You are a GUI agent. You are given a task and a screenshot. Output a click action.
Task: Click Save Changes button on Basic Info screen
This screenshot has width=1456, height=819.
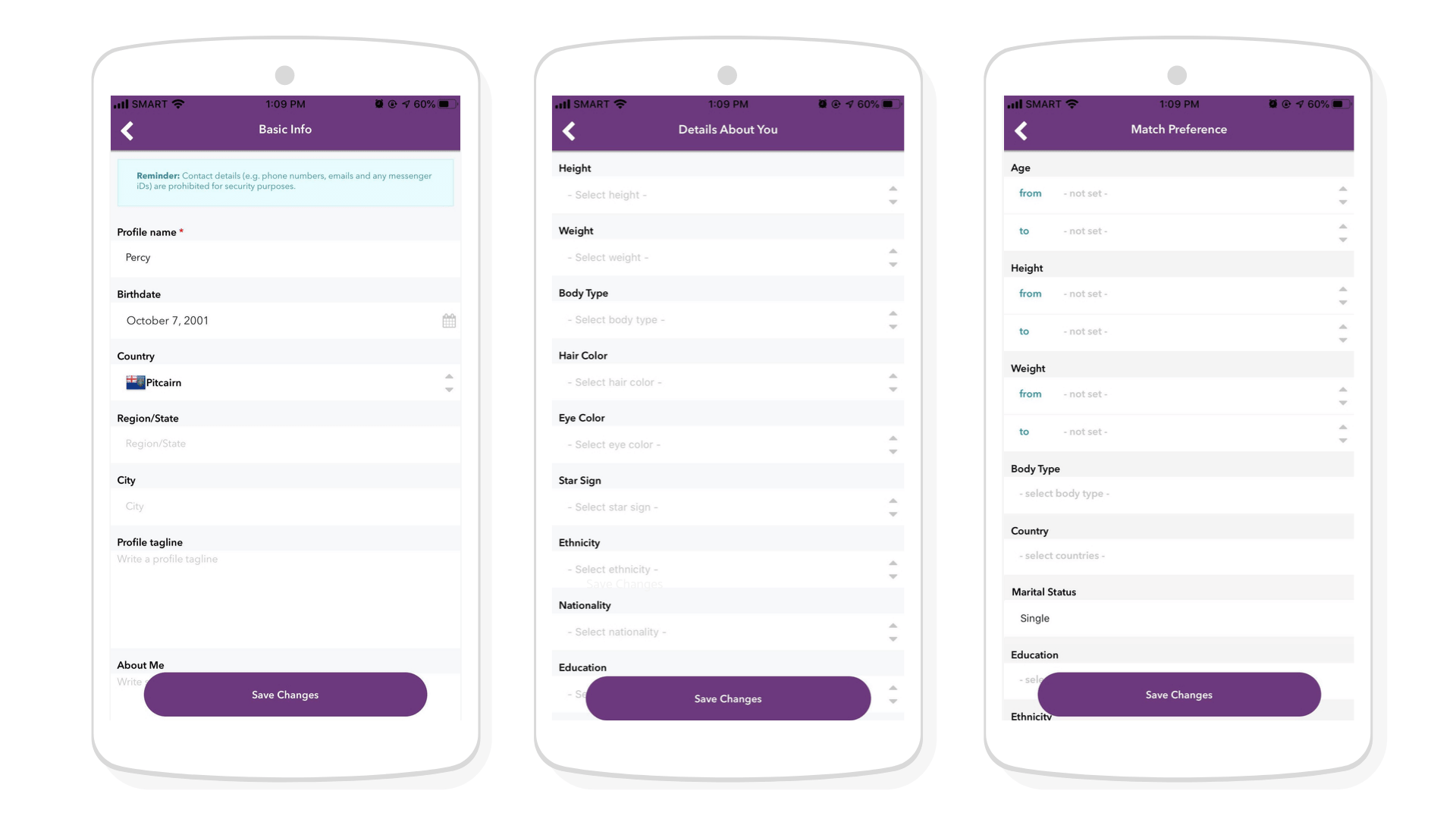click(285, 694)
